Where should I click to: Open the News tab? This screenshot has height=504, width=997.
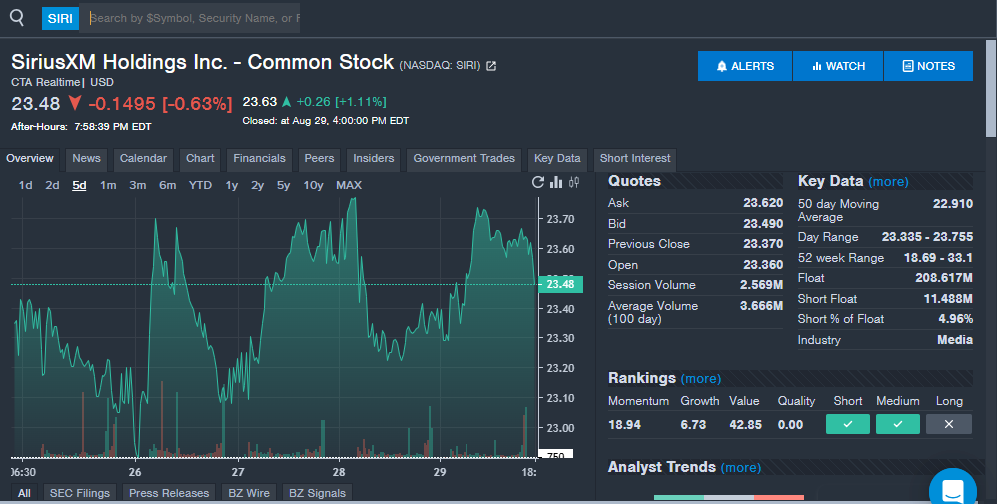(x=86, y=159)
